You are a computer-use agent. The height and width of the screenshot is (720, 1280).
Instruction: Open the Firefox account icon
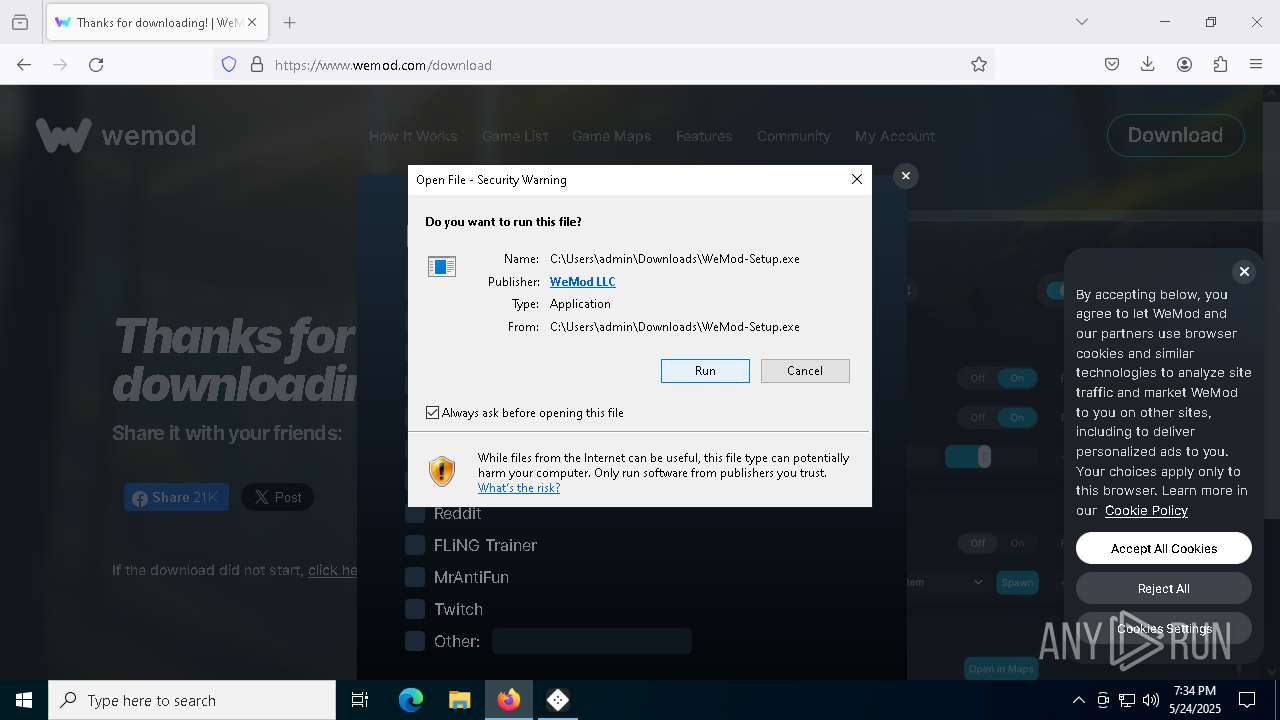click(1184, 64)
